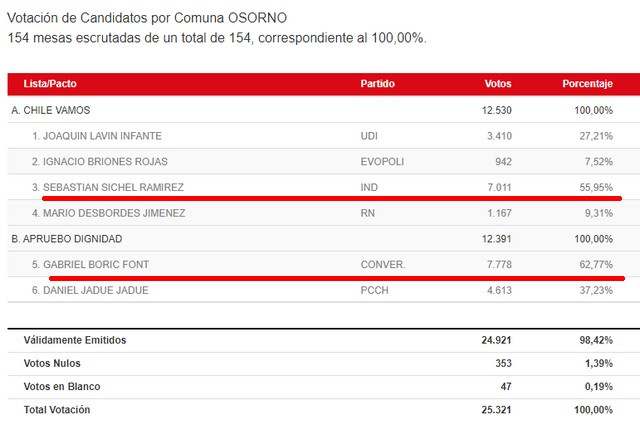Screen dimensions: 640x430
Task: Click Boric's 62,77% percentage value
Action: [x=596, y=264]
